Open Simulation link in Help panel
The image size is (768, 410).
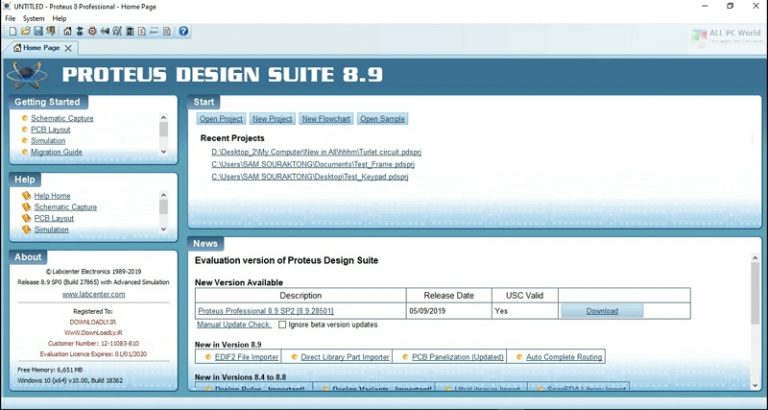[51, 229]
